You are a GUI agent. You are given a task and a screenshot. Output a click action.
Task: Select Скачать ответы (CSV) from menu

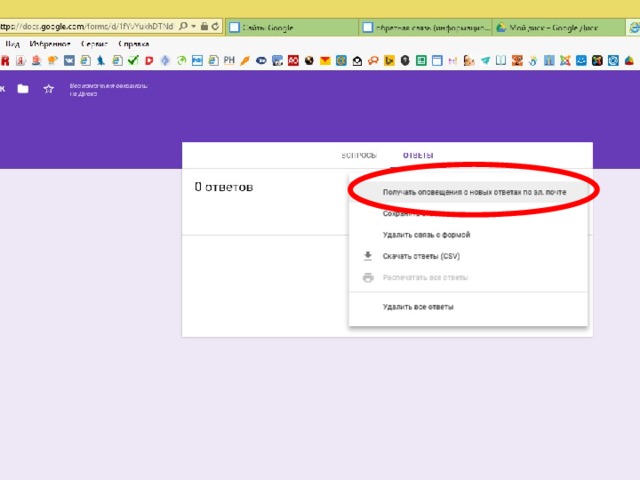(421, 256)
